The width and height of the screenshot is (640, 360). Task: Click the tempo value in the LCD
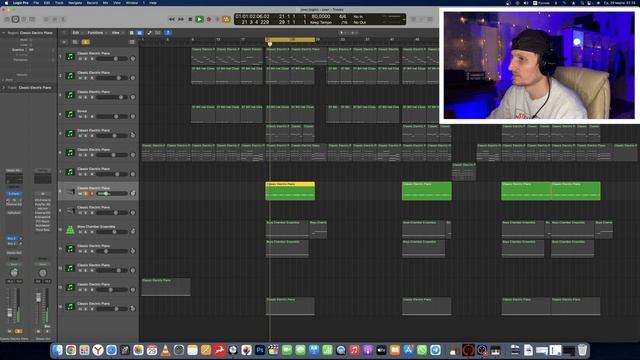[321, 16]
